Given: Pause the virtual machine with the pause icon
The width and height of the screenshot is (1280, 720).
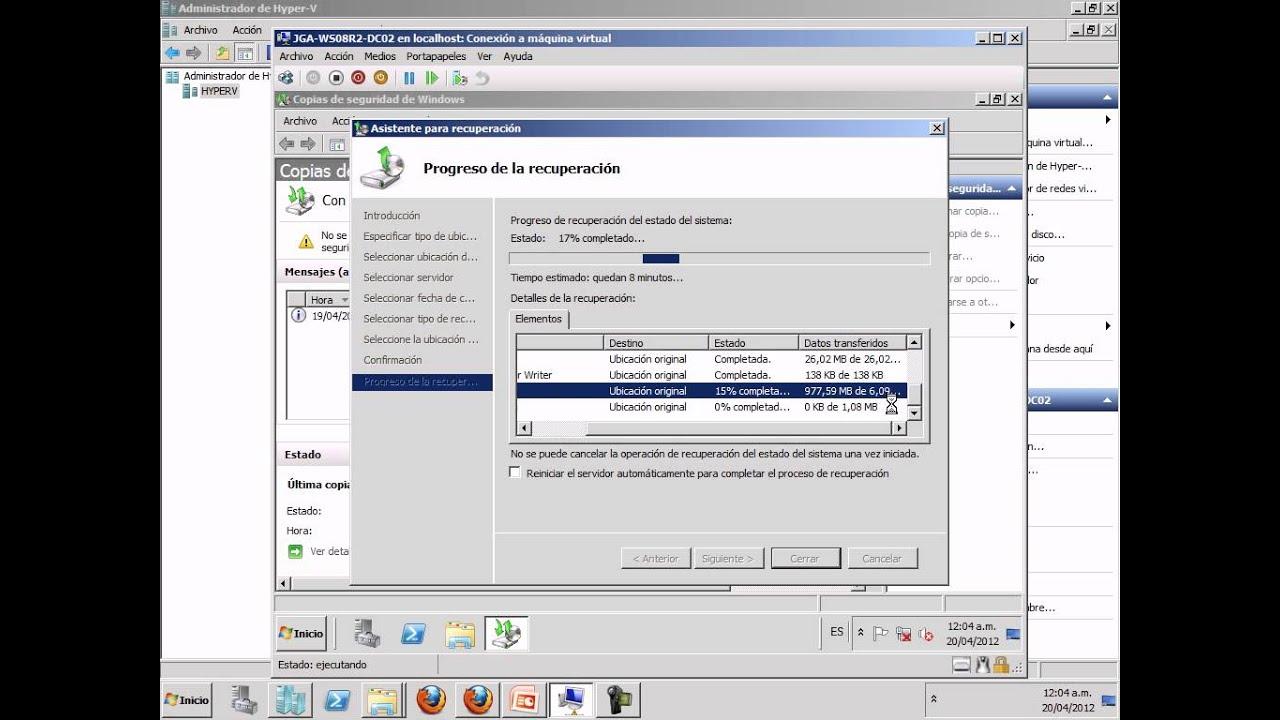Looking at the screenshot, I should (409, 78).
